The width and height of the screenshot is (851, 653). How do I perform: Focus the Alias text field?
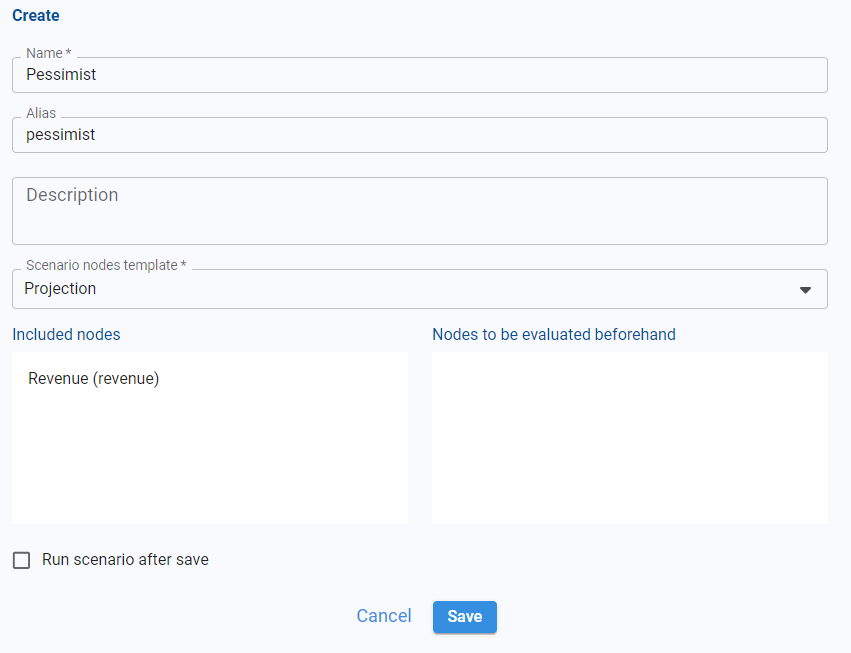[x=419, y=135]
